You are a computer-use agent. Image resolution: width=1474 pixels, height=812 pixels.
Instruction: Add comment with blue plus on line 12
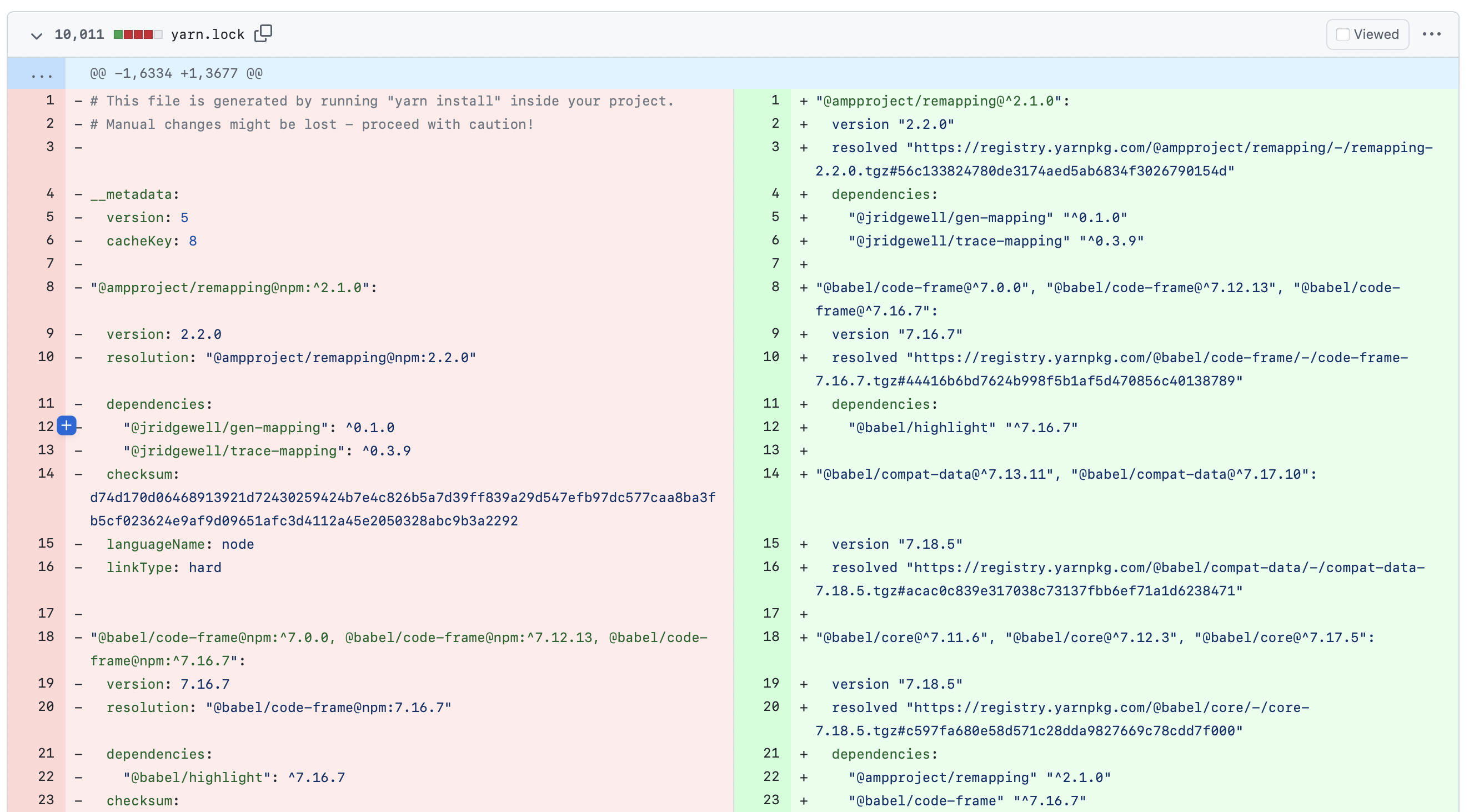[x=67, y=426]
